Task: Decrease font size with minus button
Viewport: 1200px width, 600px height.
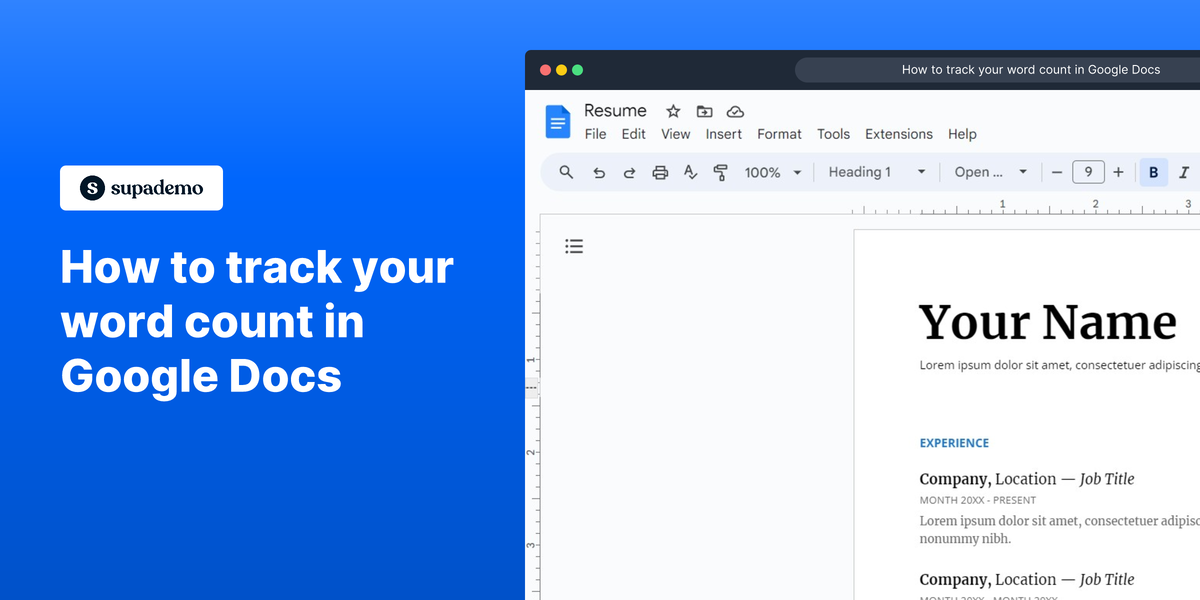Action: pos(1057,172)
